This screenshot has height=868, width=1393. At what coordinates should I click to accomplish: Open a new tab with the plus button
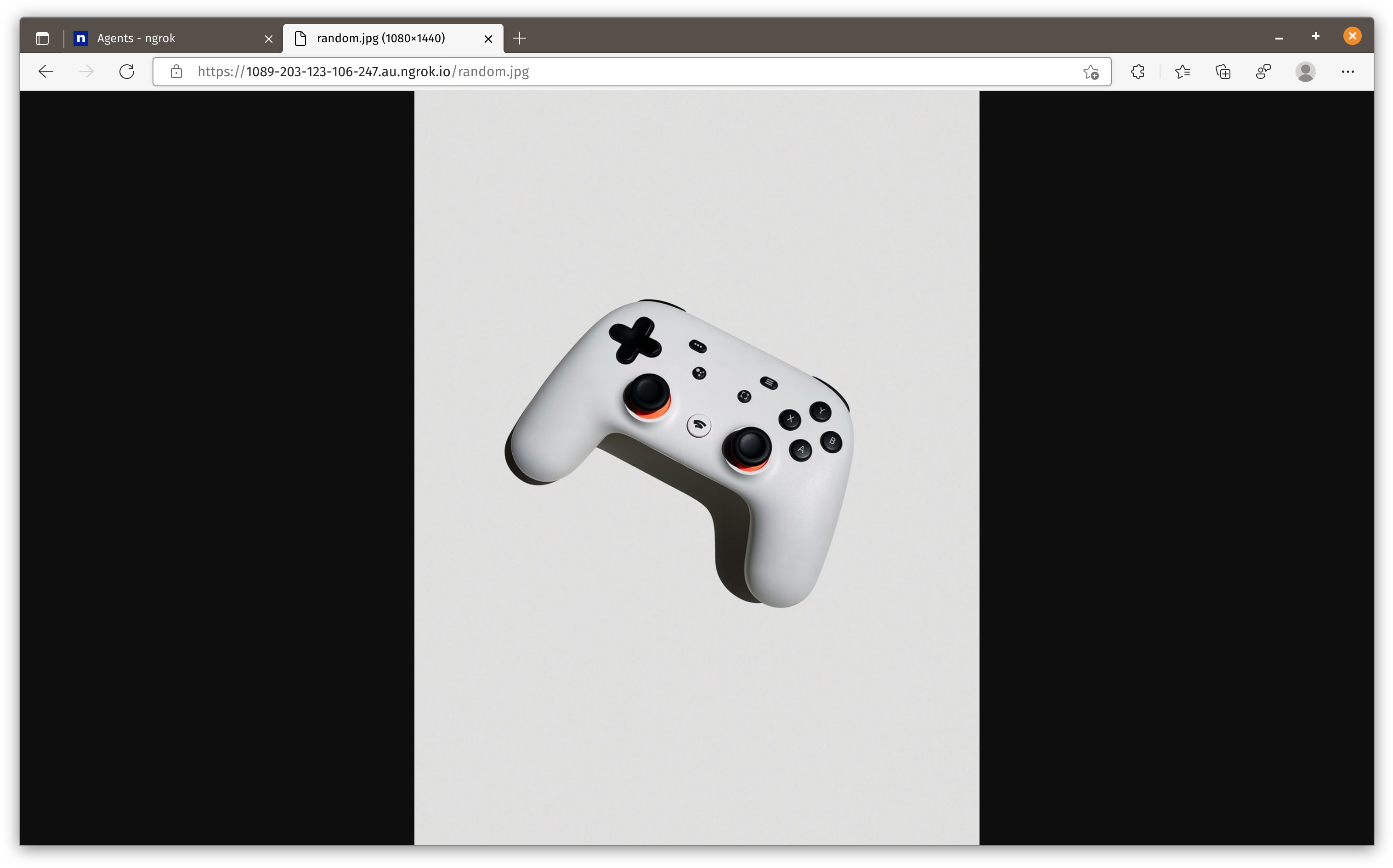(520, 39)
